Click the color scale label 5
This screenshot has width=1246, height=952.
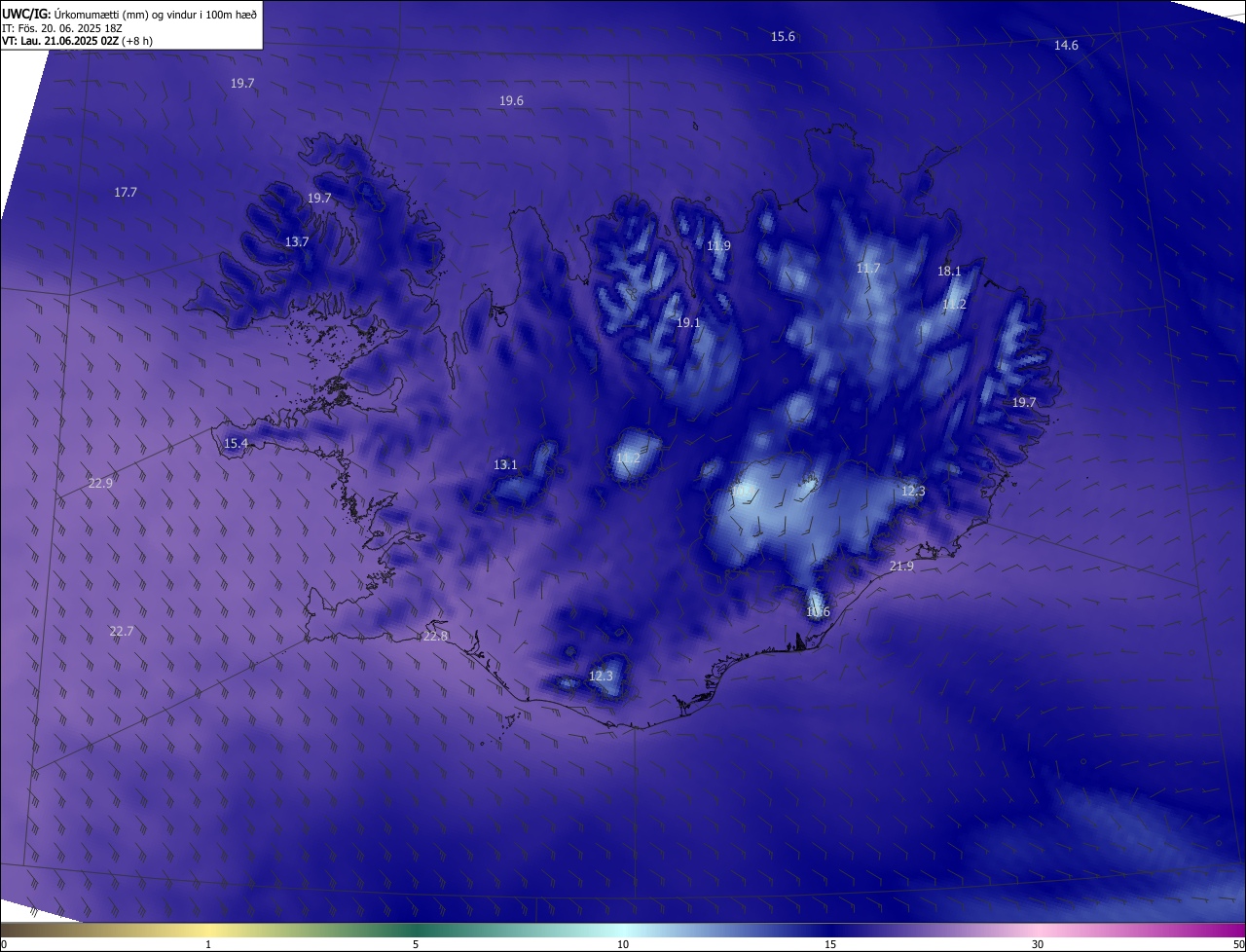click(x=416, y=944)
